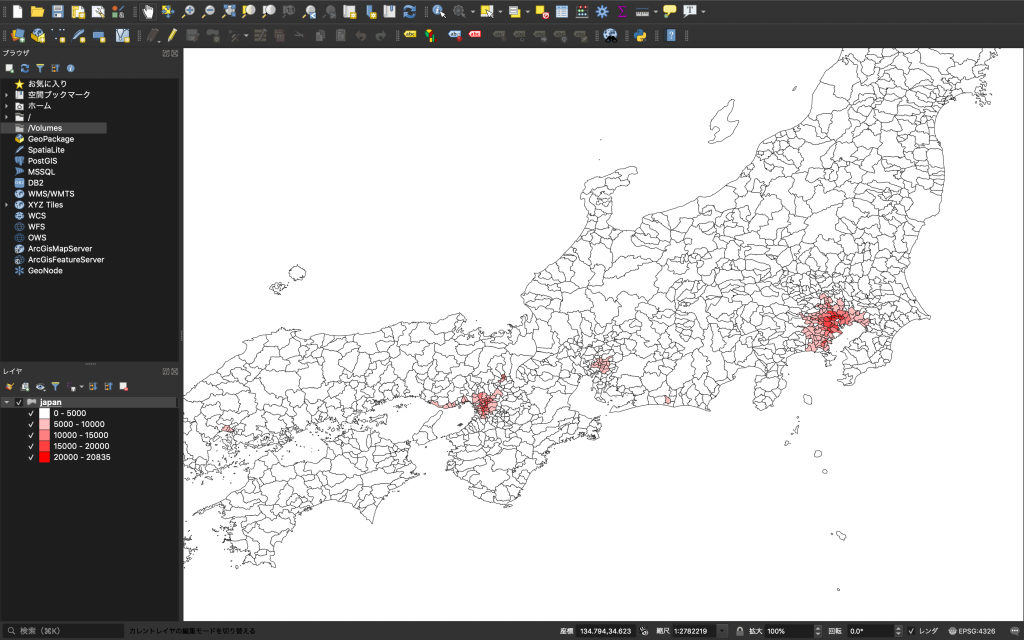Collapse the japan layer legend

(x=7, y=402)
